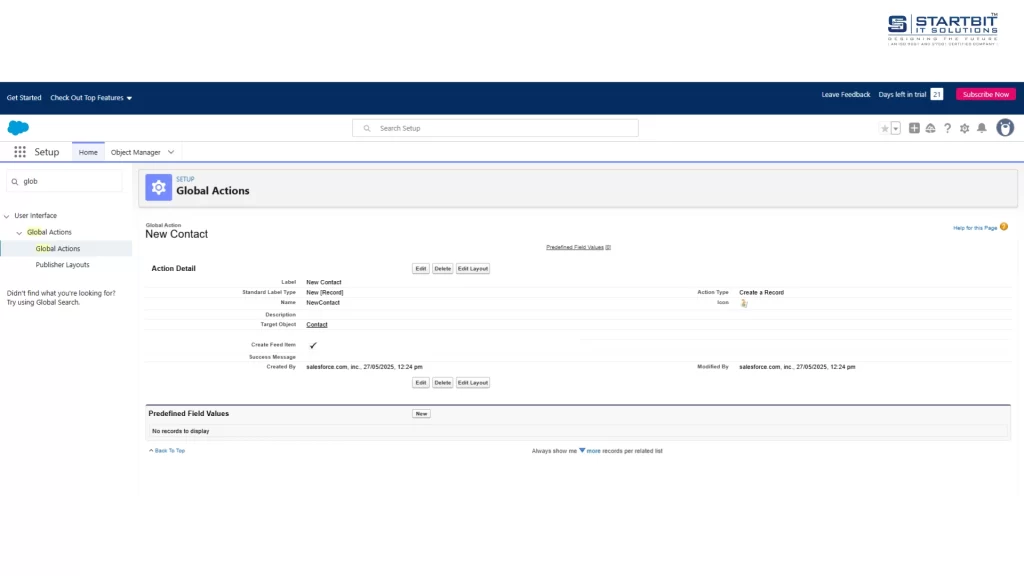1024x576 pixels.
Task: Click the favorites star icon
Action: 885,129
